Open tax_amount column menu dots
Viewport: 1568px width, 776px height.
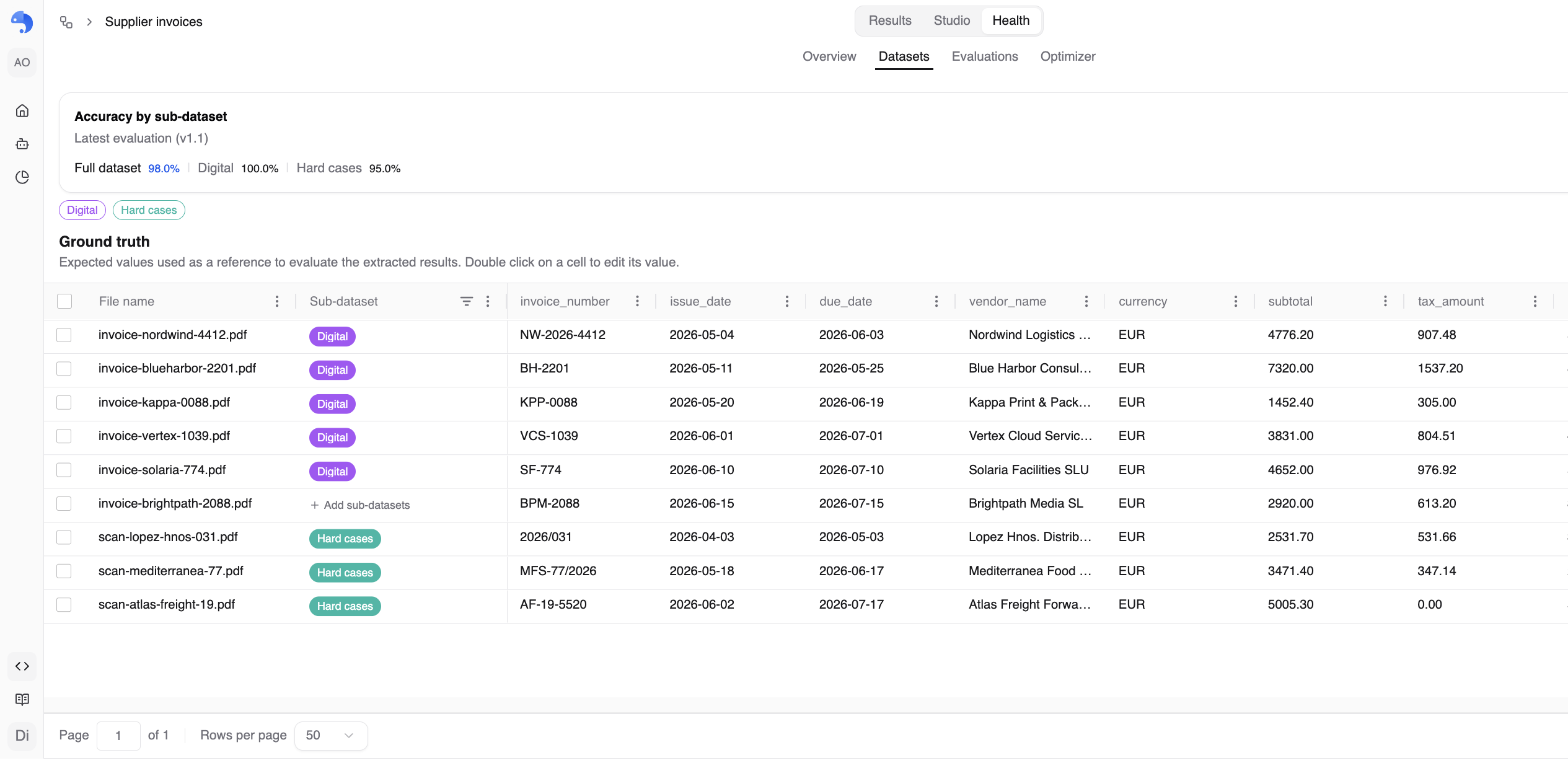click(1535, 301)
